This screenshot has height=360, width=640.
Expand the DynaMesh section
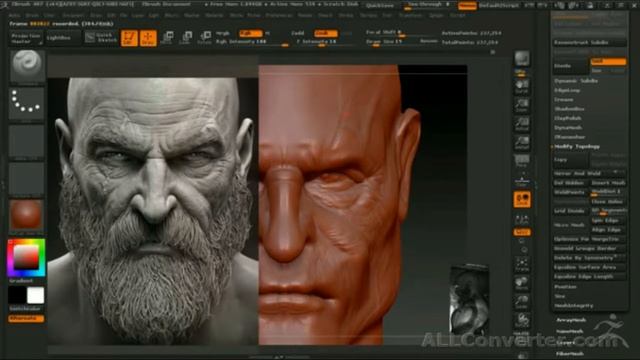[568, 128]
